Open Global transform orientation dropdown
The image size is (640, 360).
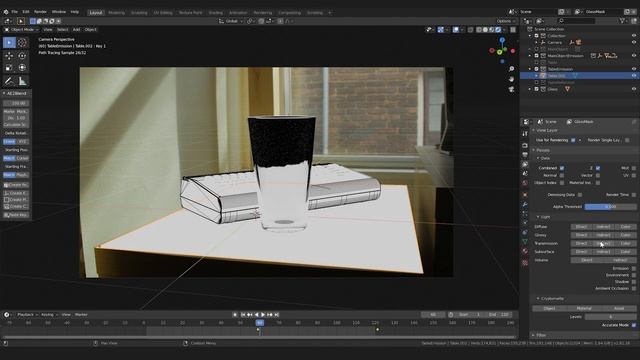[231, 21]
